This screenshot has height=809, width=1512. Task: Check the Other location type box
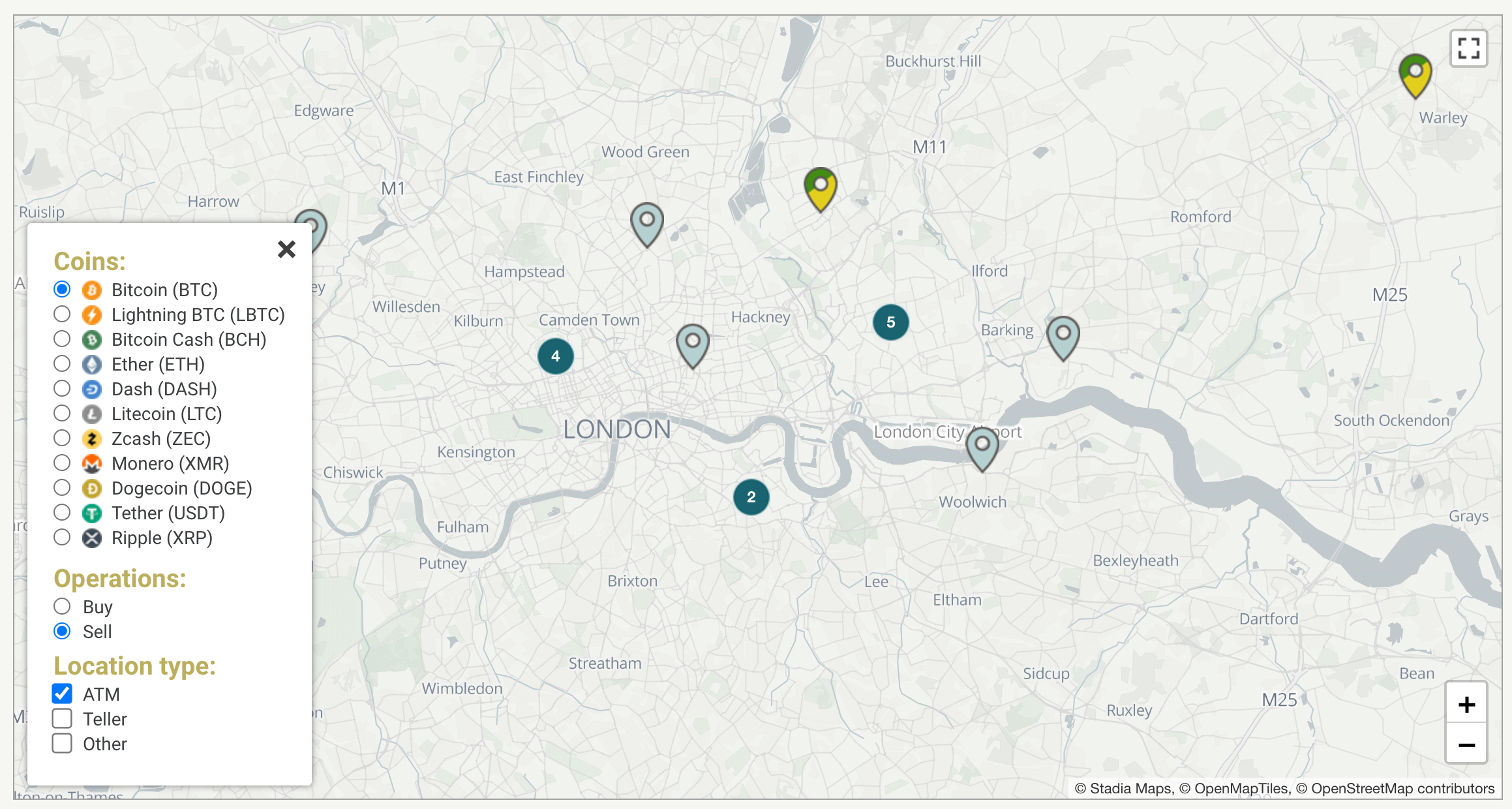62,743
